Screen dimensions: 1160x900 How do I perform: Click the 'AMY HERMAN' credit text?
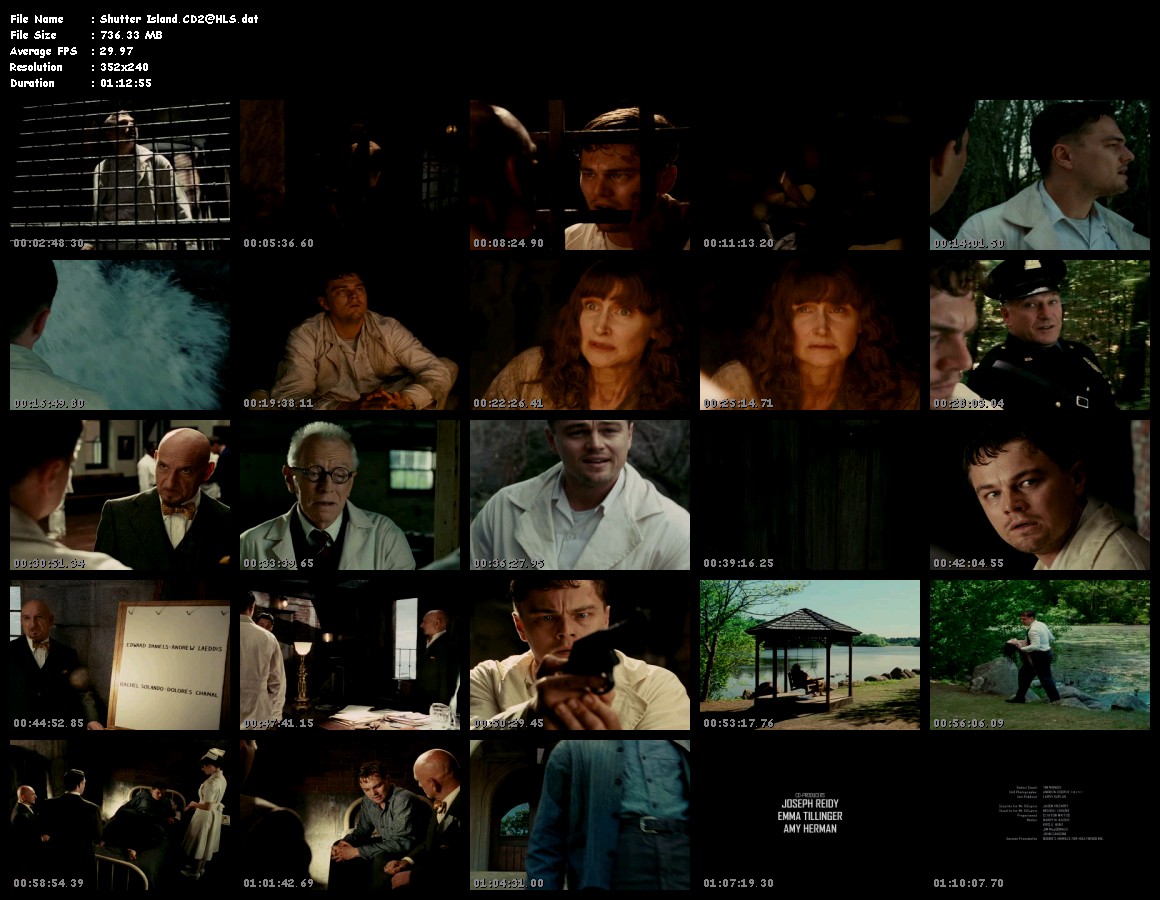click(810, 828)
